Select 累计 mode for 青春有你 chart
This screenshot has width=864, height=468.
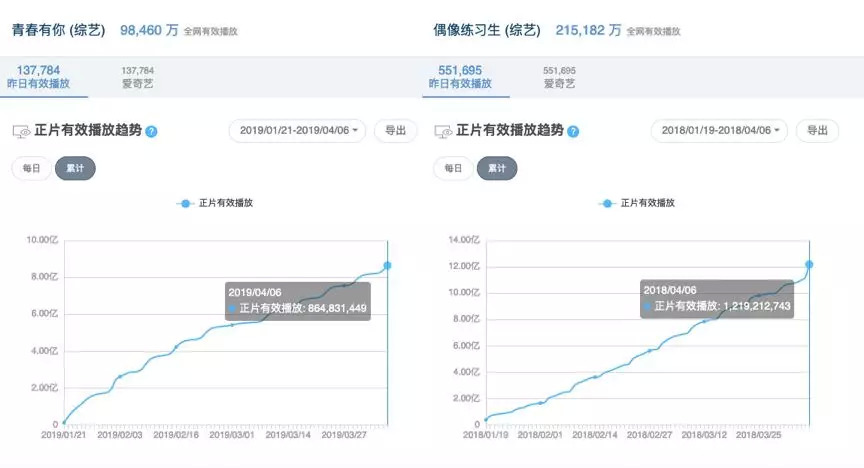(x=75, y=168)
